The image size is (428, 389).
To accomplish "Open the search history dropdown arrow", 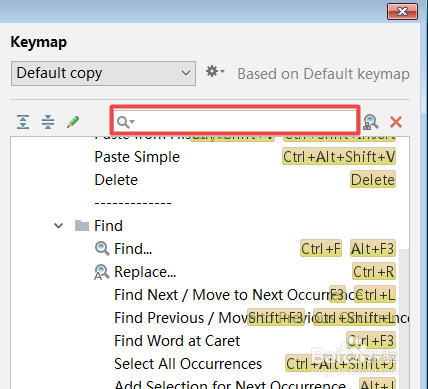I will (132, 121).
